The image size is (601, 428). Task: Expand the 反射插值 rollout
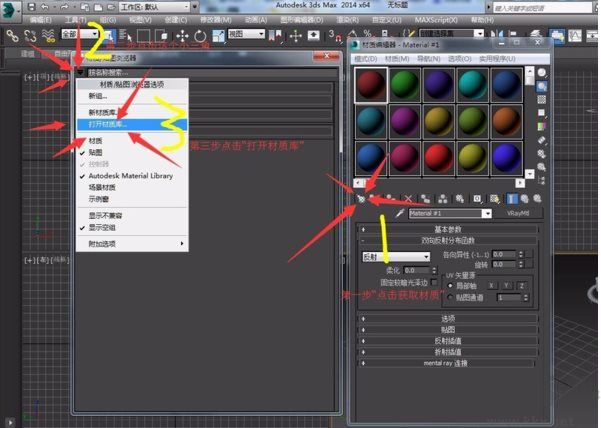point(448,341)
